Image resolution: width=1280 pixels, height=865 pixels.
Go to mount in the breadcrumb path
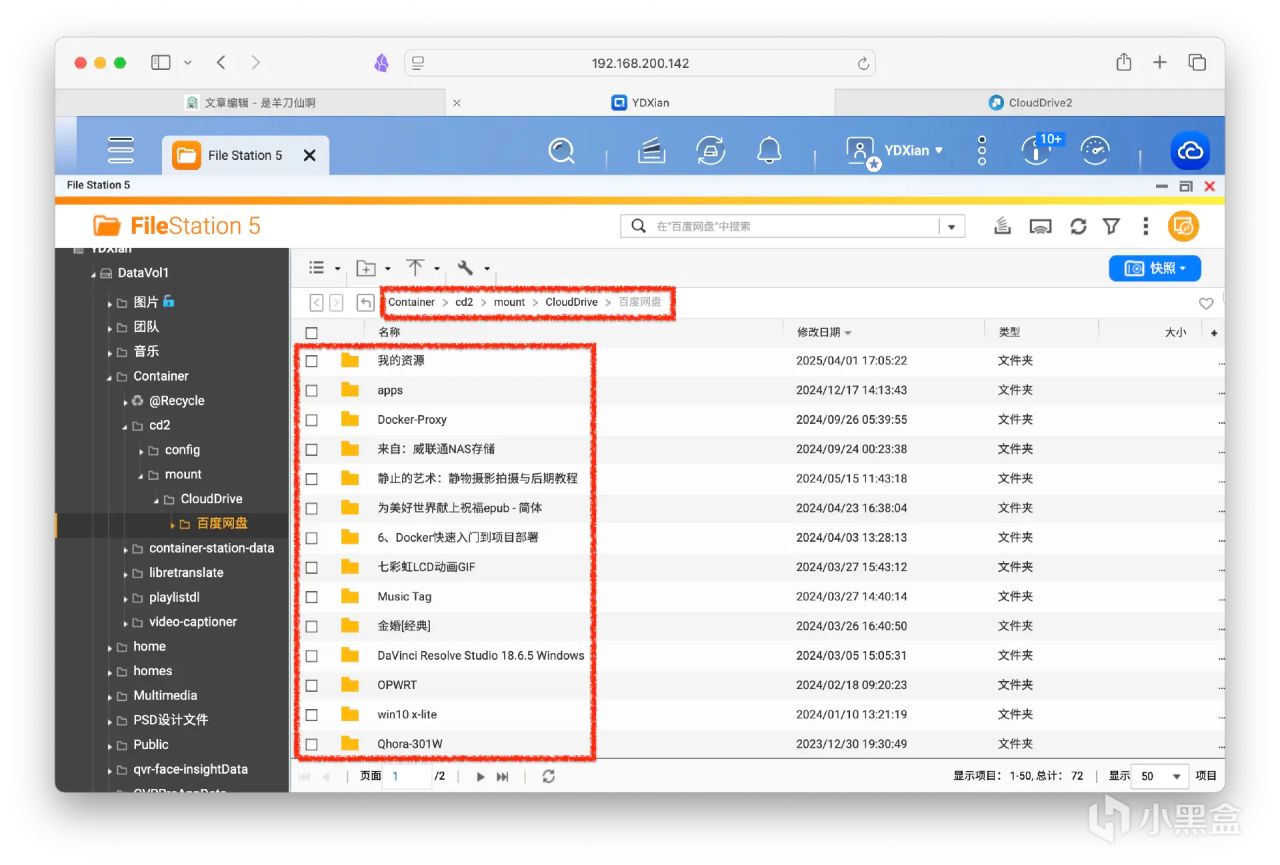(x=509, y=302)
